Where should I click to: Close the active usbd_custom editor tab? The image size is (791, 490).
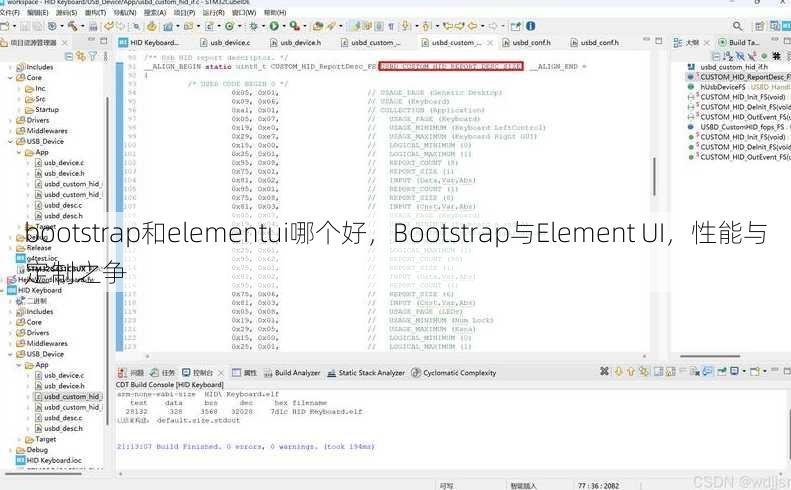[x=489, y=43]
